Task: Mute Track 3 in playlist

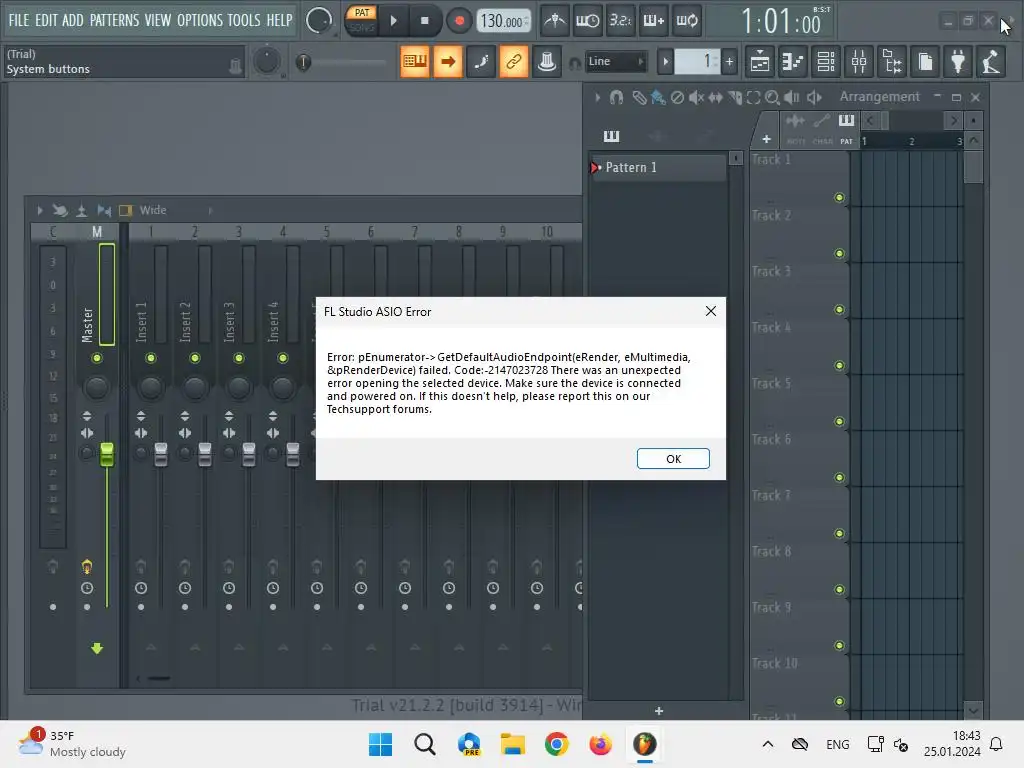Action: pyautogui.click(x=839, y=310)
